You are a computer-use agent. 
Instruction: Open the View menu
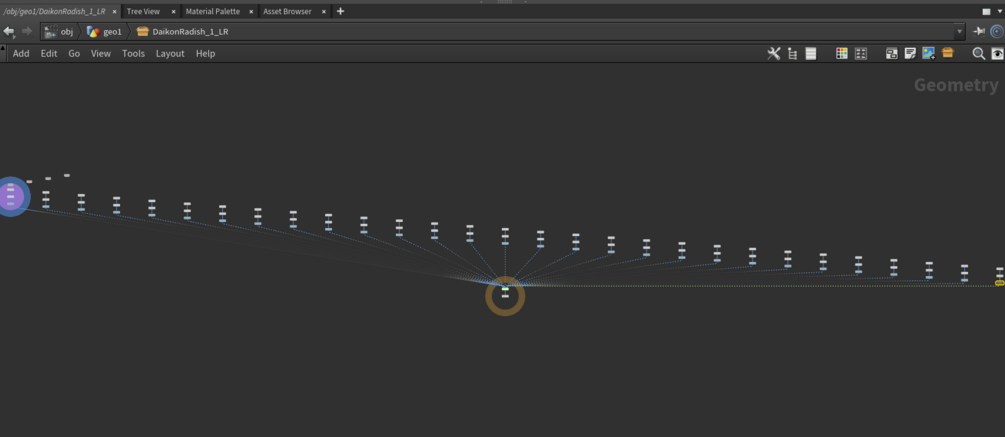[101, 54]
